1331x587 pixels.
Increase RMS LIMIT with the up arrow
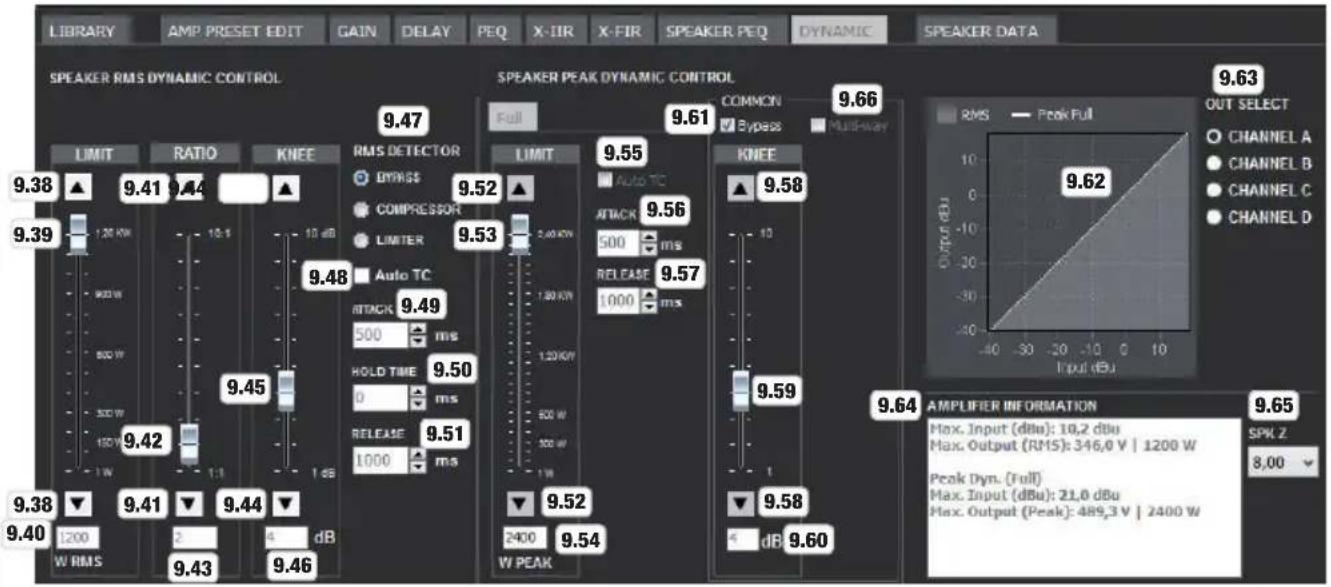coord(79,186)
